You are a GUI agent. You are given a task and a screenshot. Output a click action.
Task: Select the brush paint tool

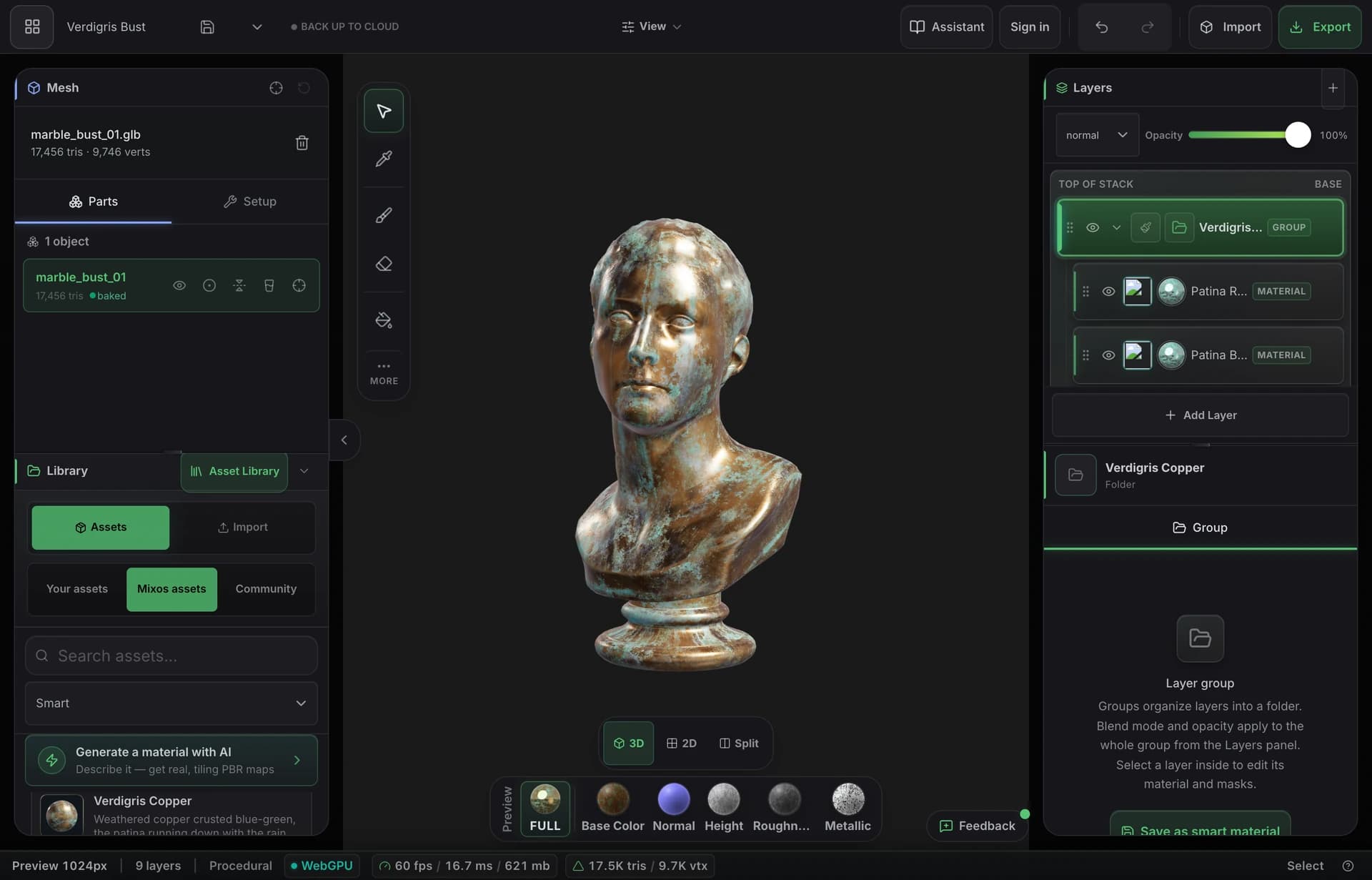pos(384,215)
